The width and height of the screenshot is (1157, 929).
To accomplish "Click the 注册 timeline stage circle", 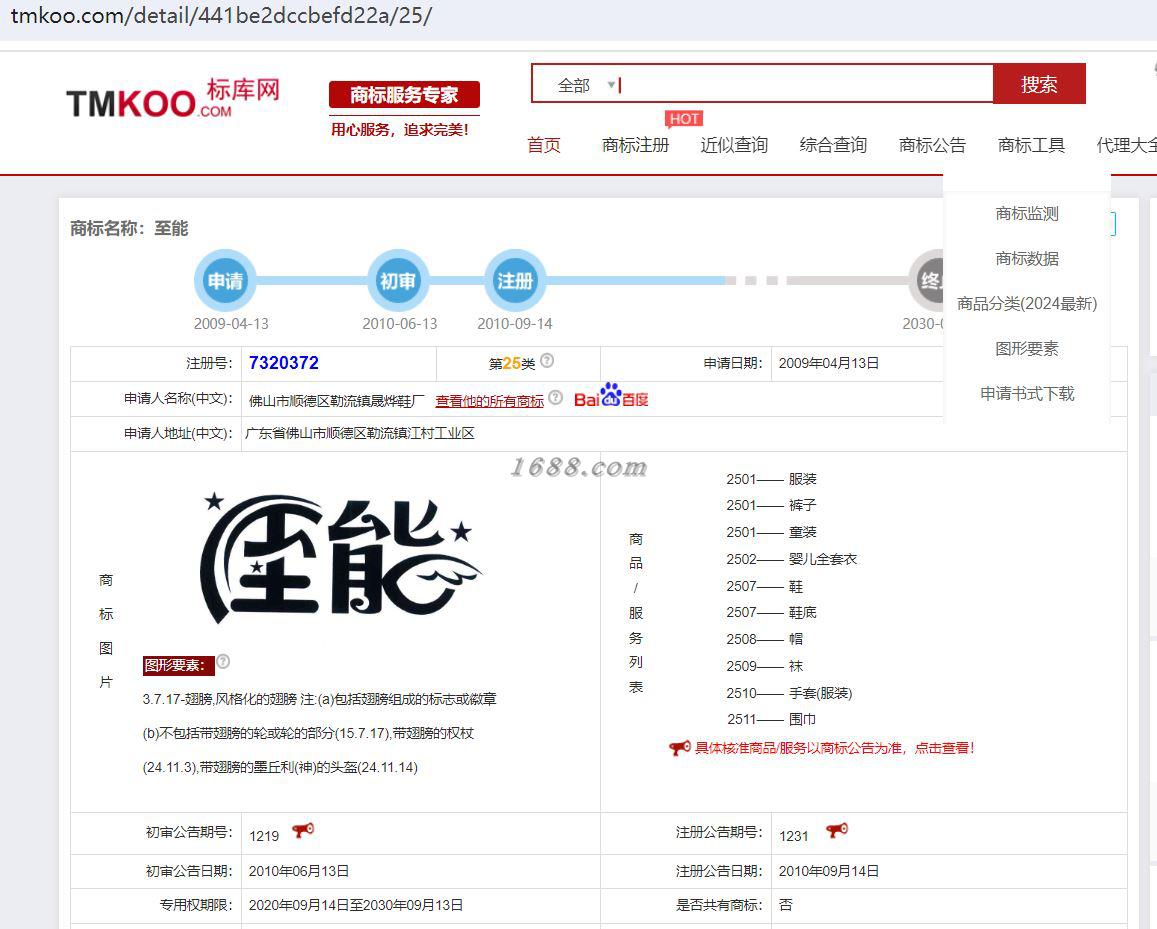I will tap(514, 281).
